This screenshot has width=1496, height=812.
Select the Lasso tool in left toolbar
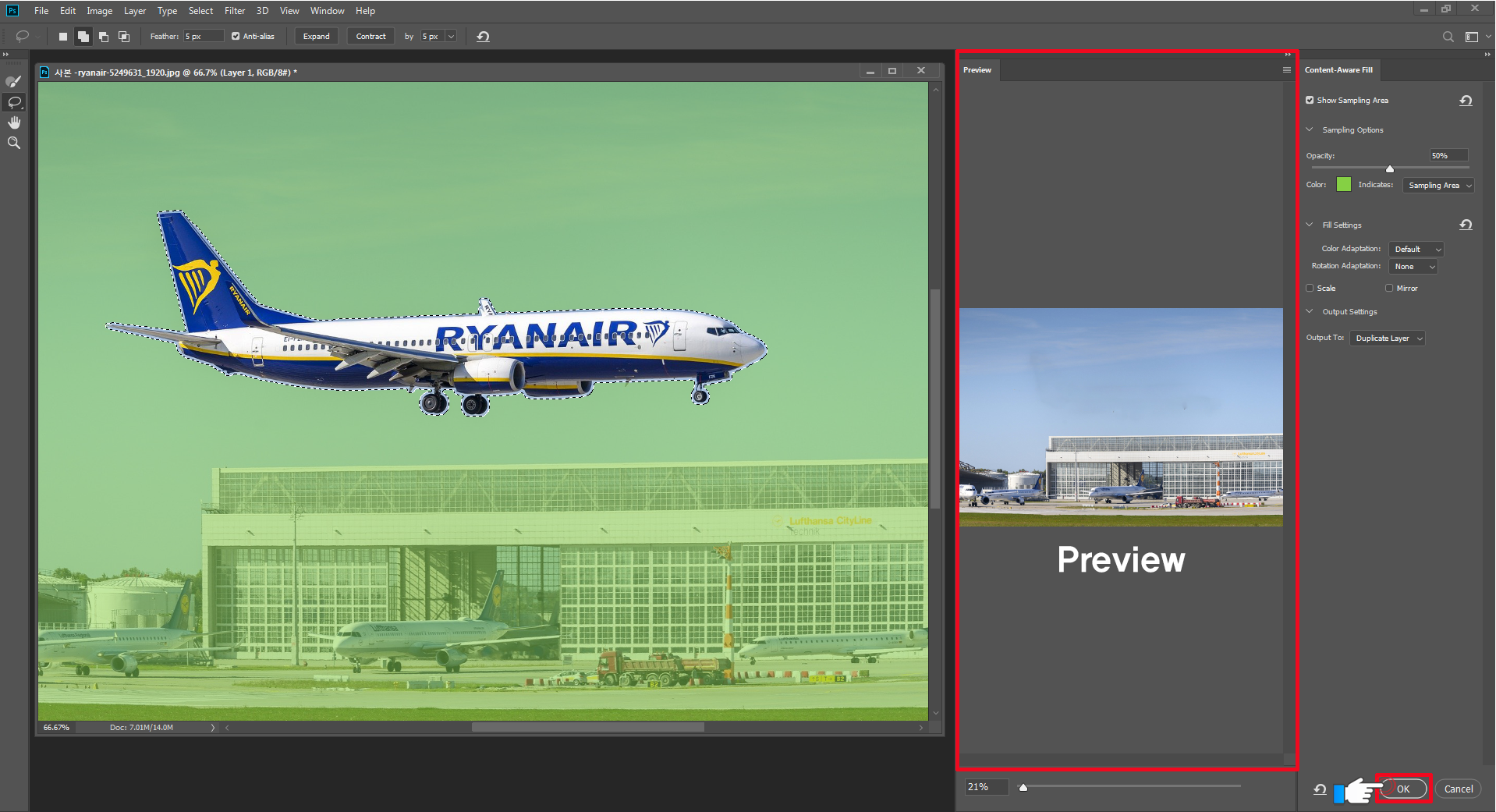click(14, 102)
